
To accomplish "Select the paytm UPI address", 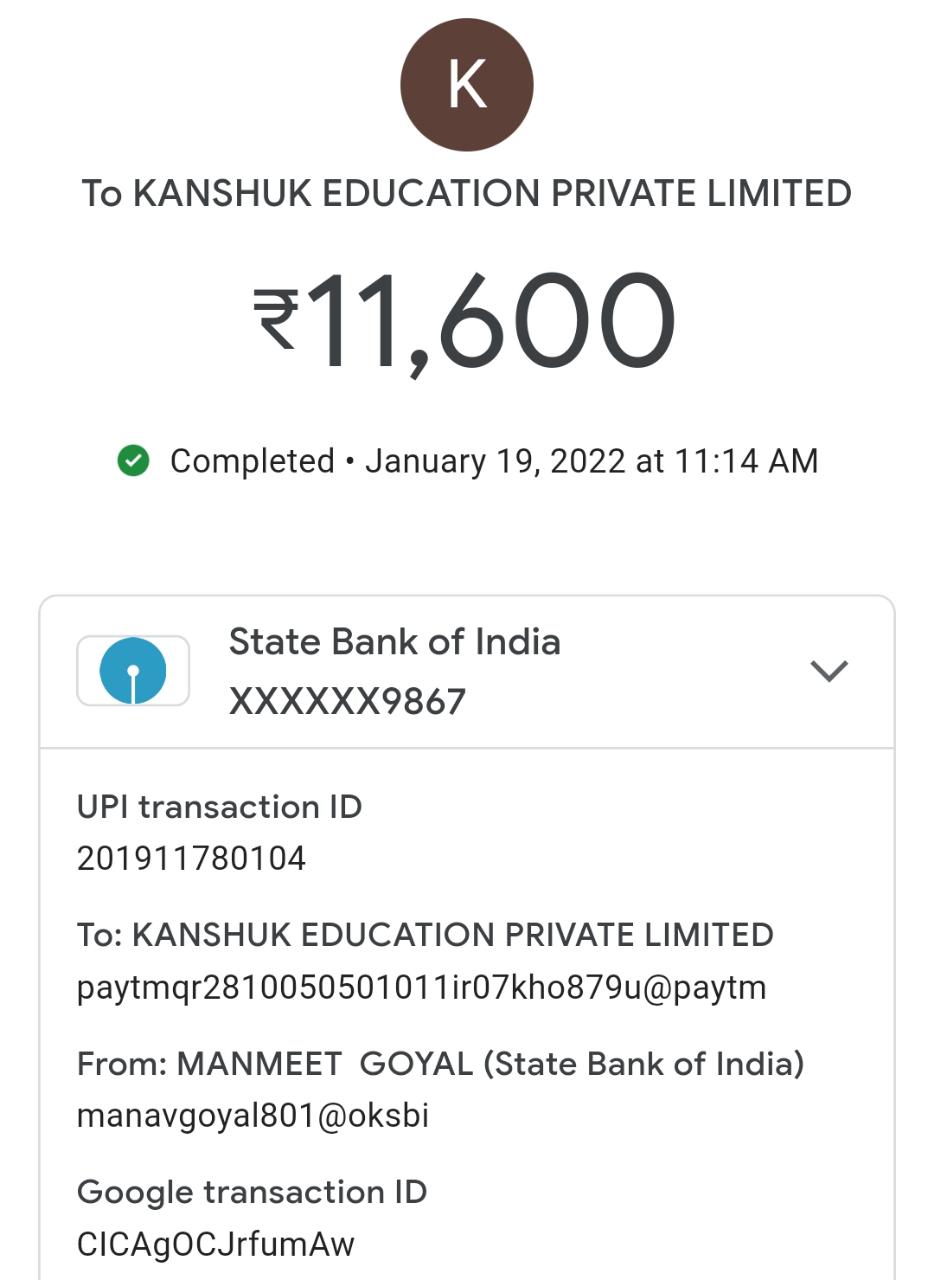I will click(x=421, y=987).
